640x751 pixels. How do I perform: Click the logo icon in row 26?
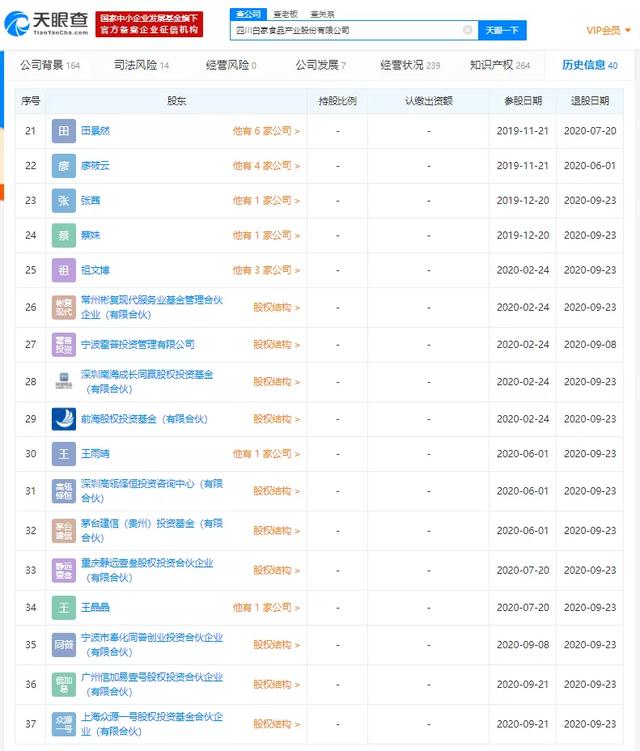click(64, 307)
